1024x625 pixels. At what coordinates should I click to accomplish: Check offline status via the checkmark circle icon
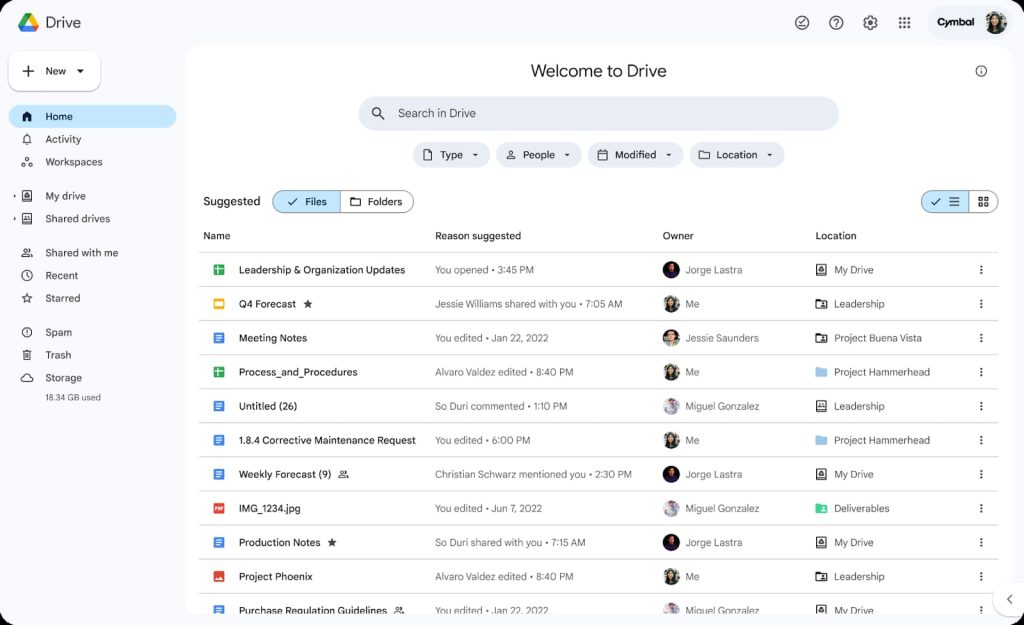pos(801,22)
